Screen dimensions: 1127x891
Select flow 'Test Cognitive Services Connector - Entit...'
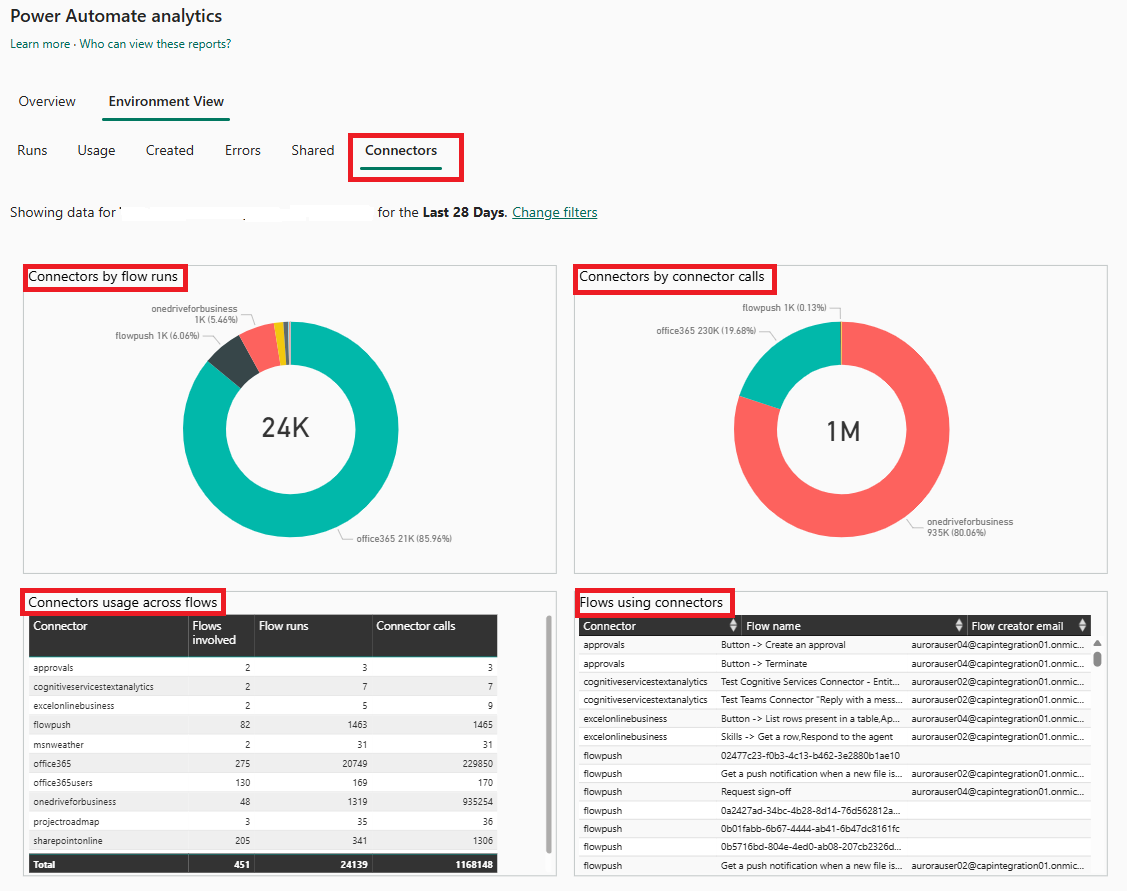[810, 682]
